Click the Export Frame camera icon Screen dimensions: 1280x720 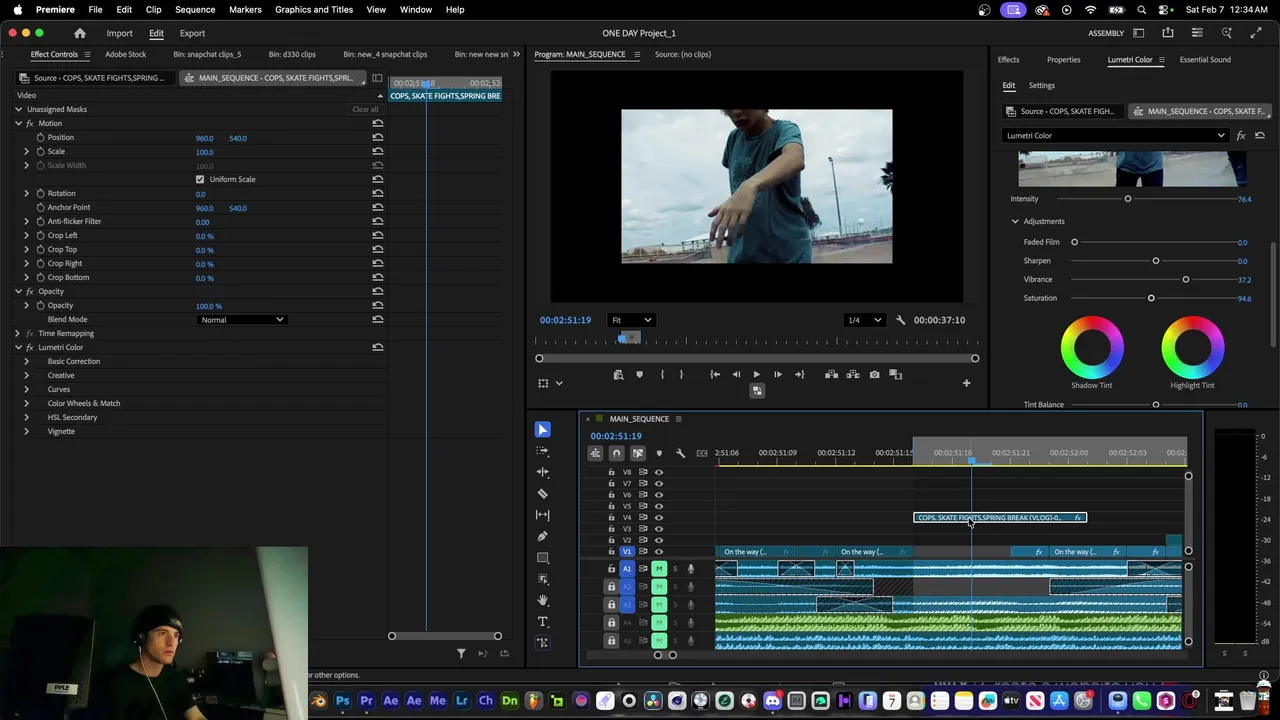click(x=874, y=375)
